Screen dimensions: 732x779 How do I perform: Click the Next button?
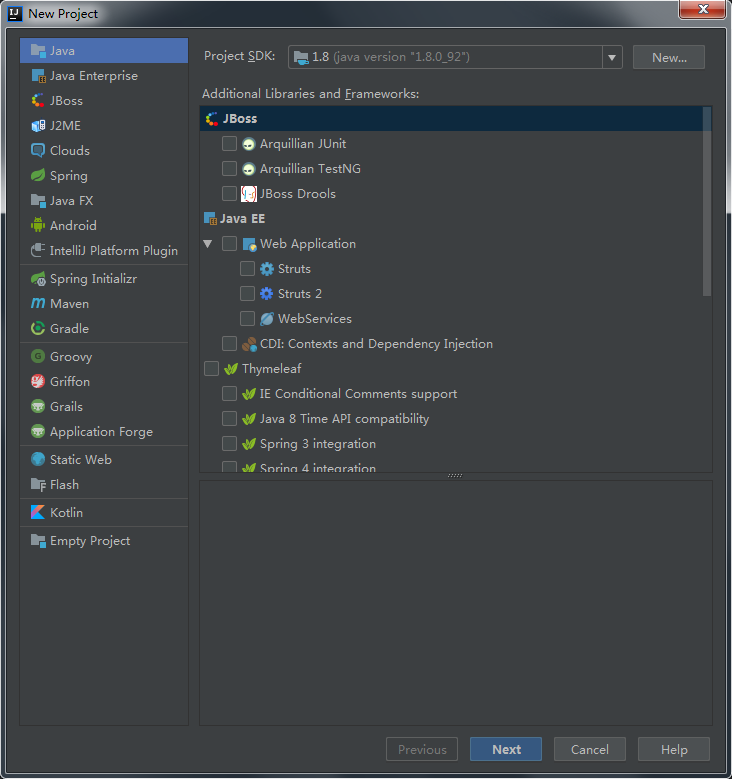click(x=506, y=749)
